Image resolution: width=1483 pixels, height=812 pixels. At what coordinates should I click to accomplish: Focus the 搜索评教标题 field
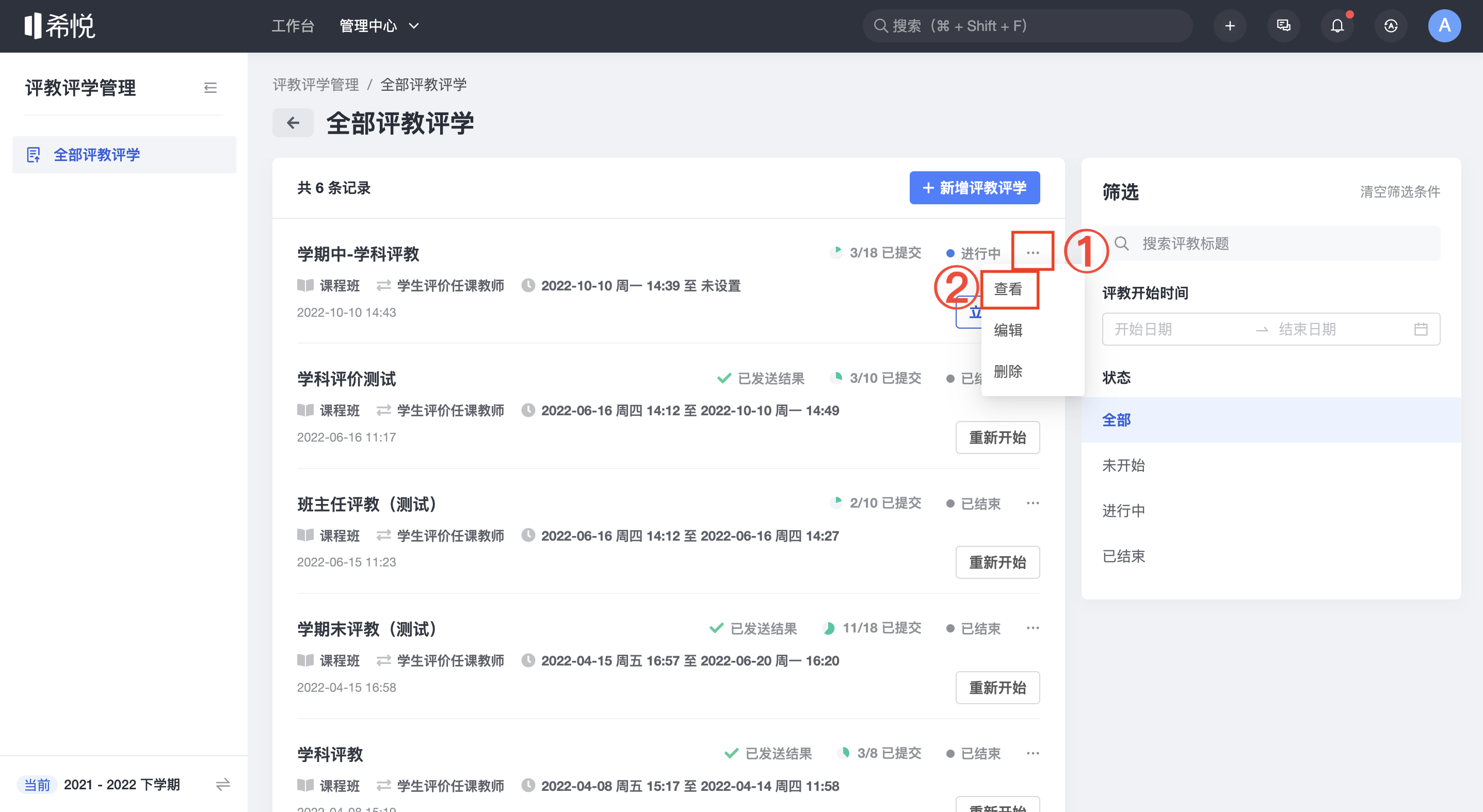pos(1271,243)
